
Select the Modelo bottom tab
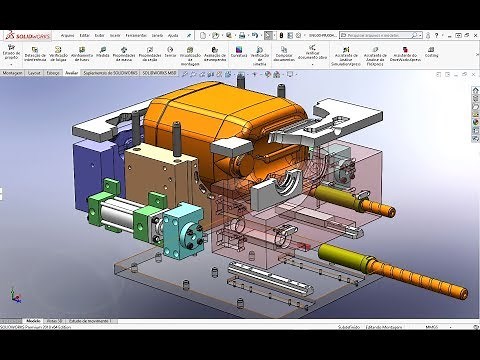tap(33, 321)
